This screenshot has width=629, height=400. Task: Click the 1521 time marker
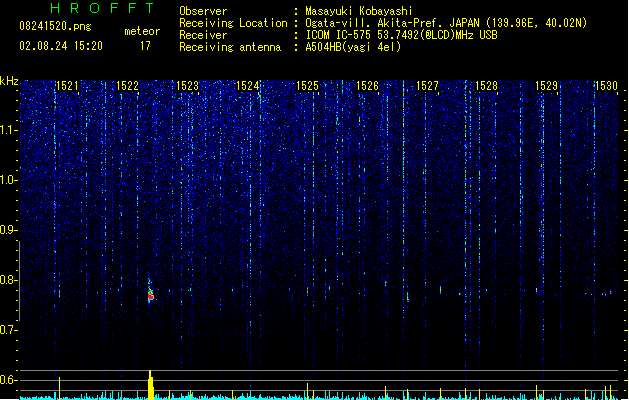click(x=67, y=86)
